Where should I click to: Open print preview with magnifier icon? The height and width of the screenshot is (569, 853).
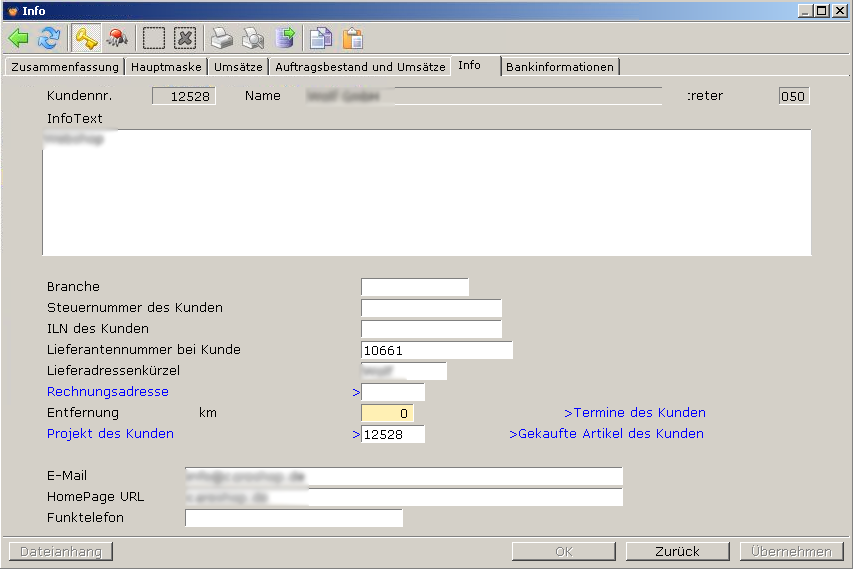point(253,39)
